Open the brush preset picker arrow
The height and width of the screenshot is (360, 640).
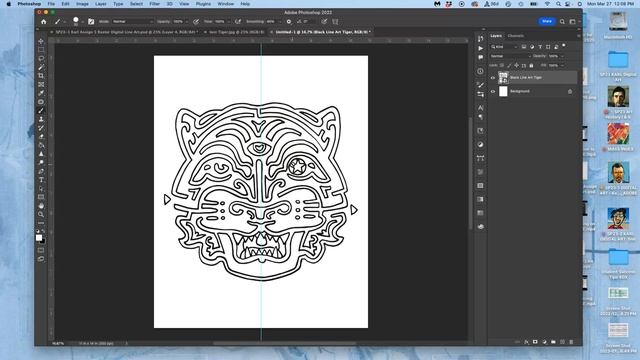tap(82, 22)
